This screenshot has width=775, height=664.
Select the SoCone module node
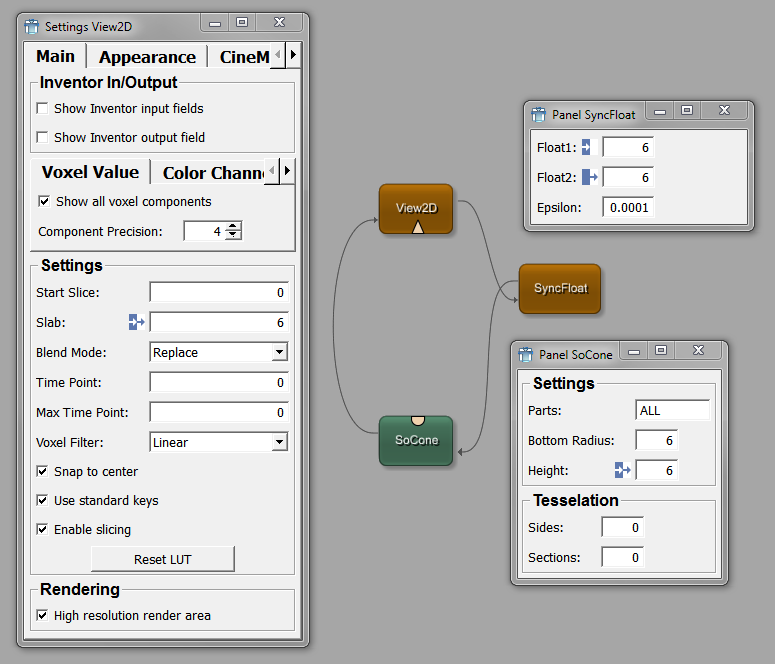(x=416, y=440)
